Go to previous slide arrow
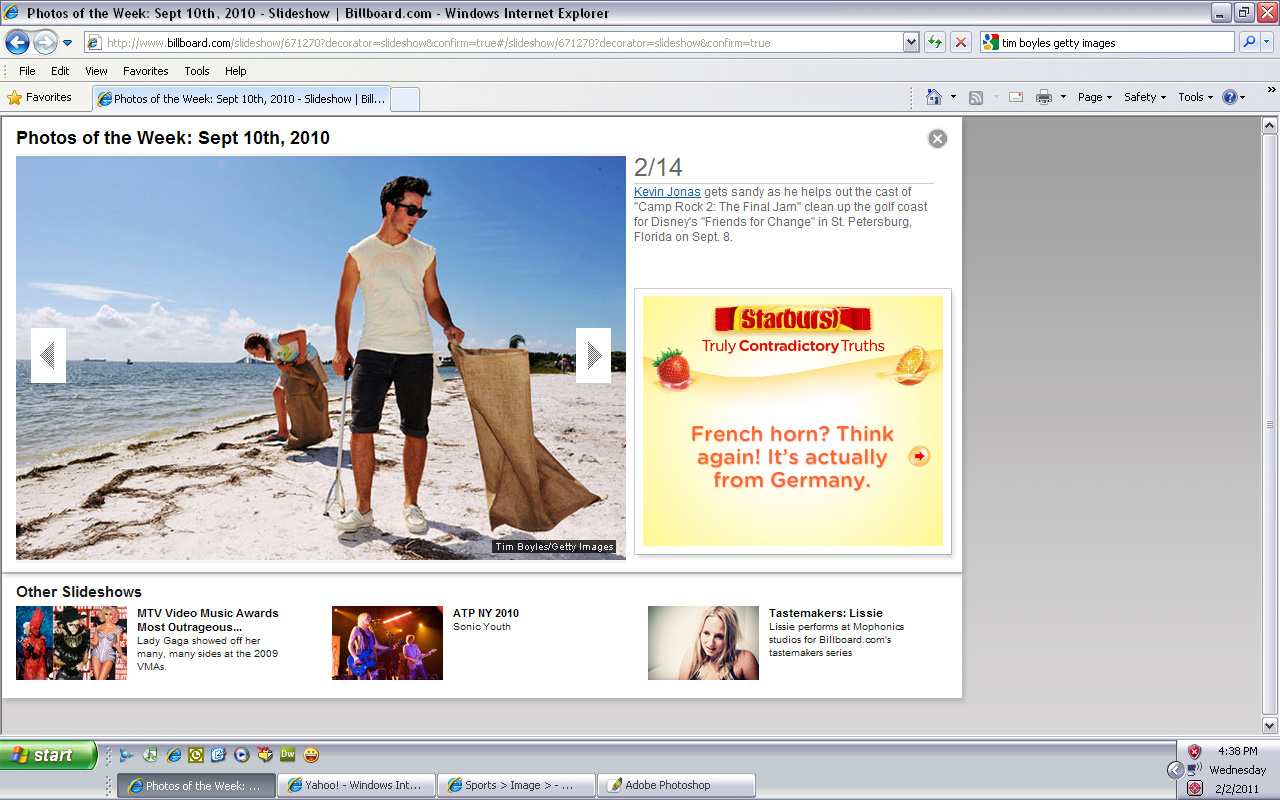 (x=48, y=355)
